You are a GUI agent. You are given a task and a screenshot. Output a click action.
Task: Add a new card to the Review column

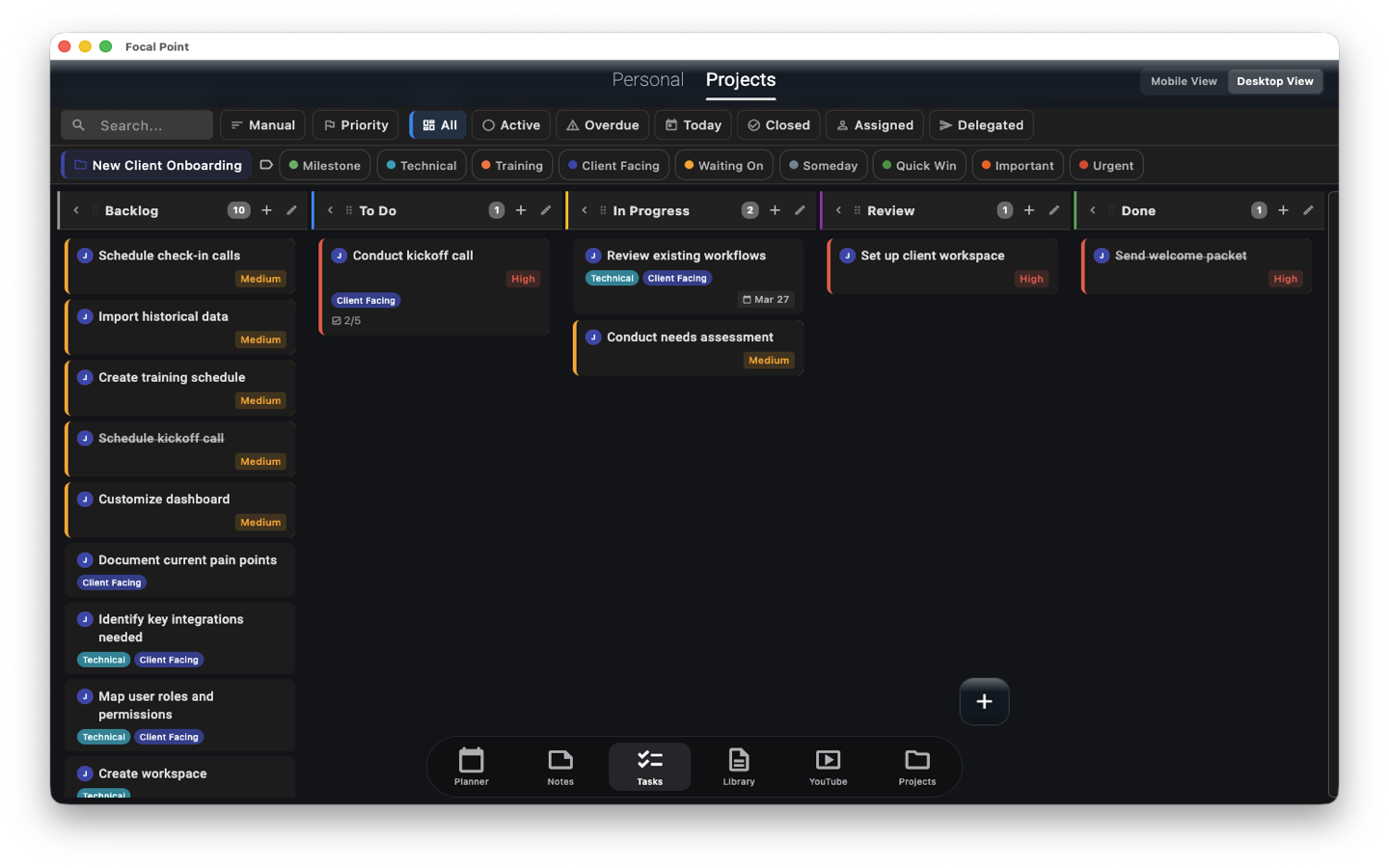point(1029,209)
